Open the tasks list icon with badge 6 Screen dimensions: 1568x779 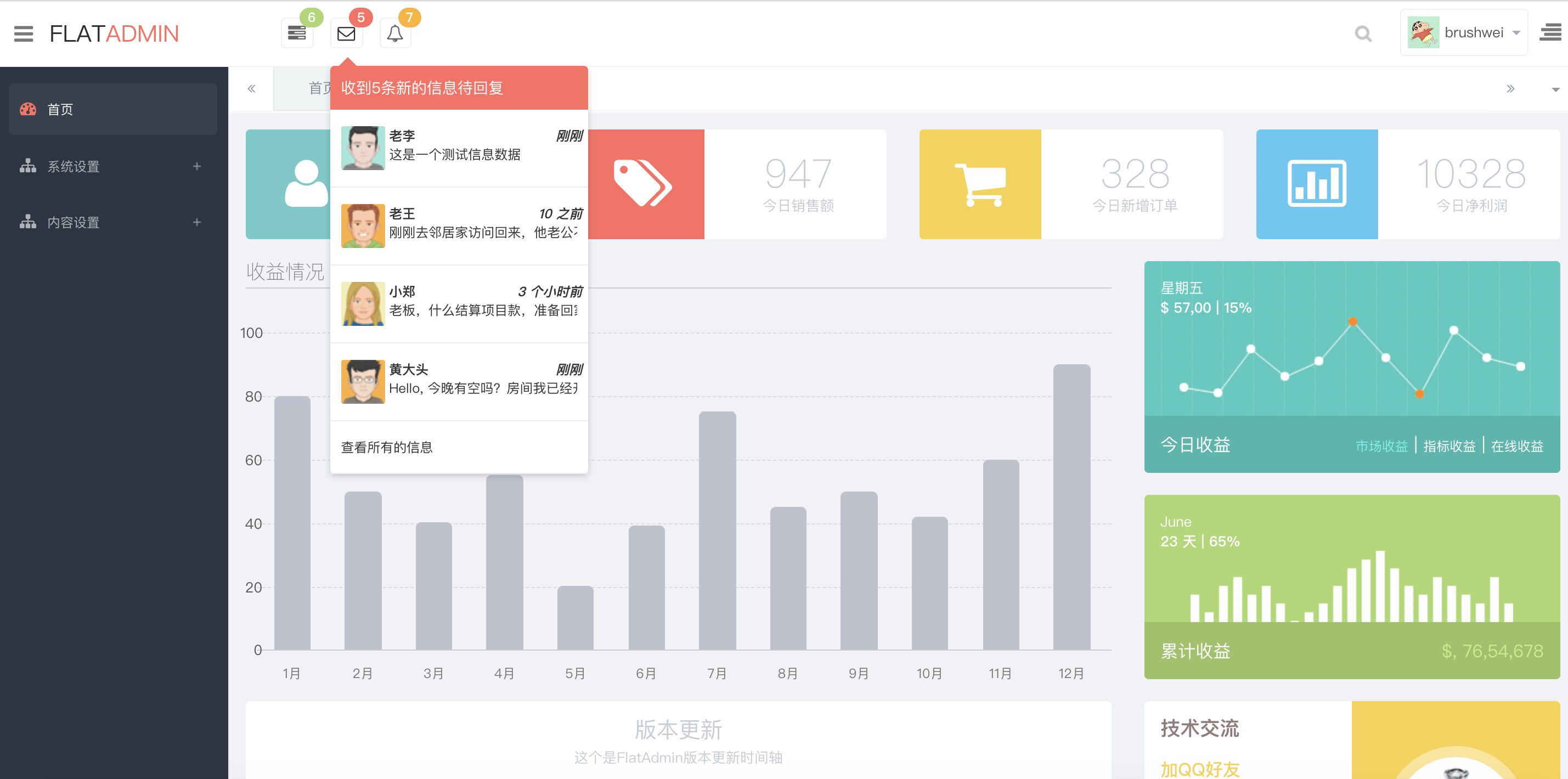pos(297,33)
